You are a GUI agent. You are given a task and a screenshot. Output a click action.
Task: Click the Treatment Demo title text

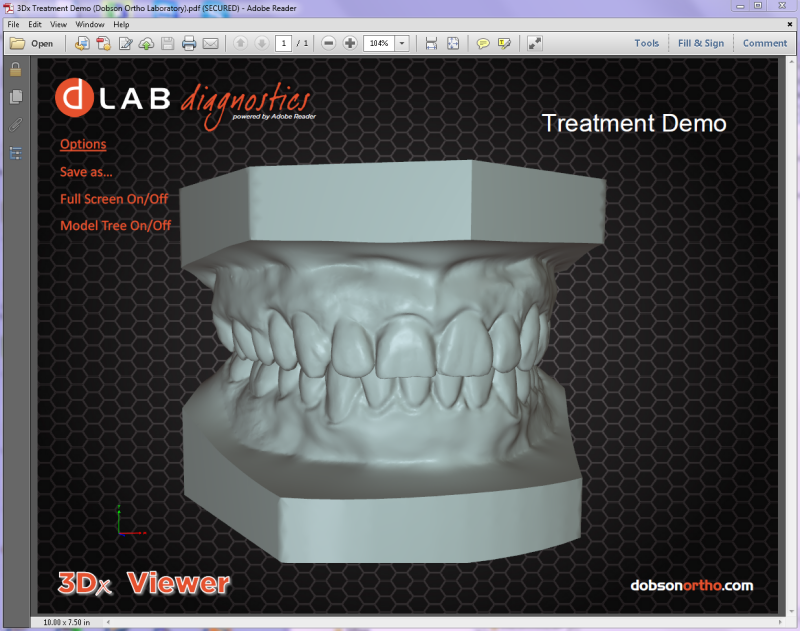tap(634, 123)
